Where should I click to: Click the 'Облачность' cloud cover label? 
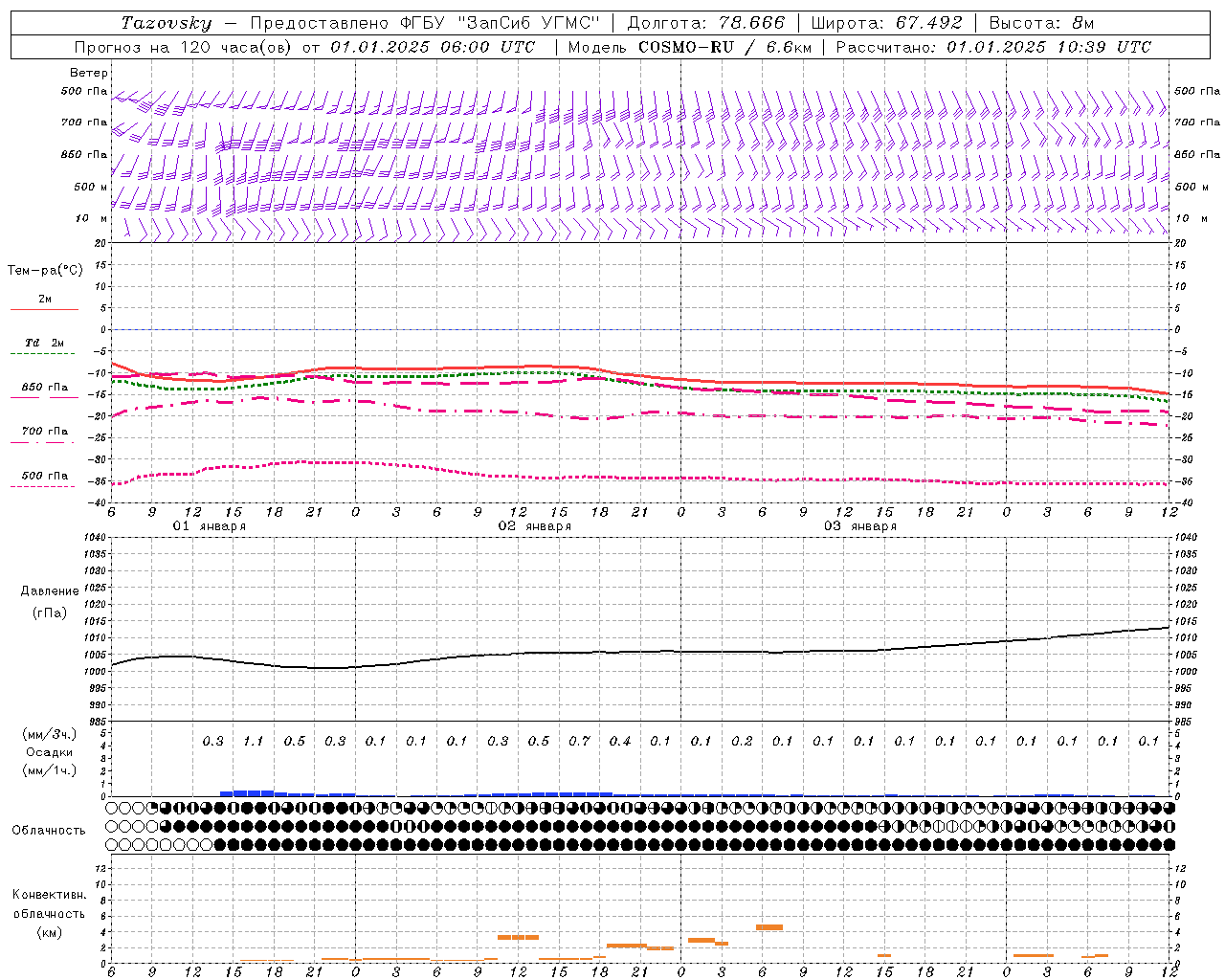49,831
